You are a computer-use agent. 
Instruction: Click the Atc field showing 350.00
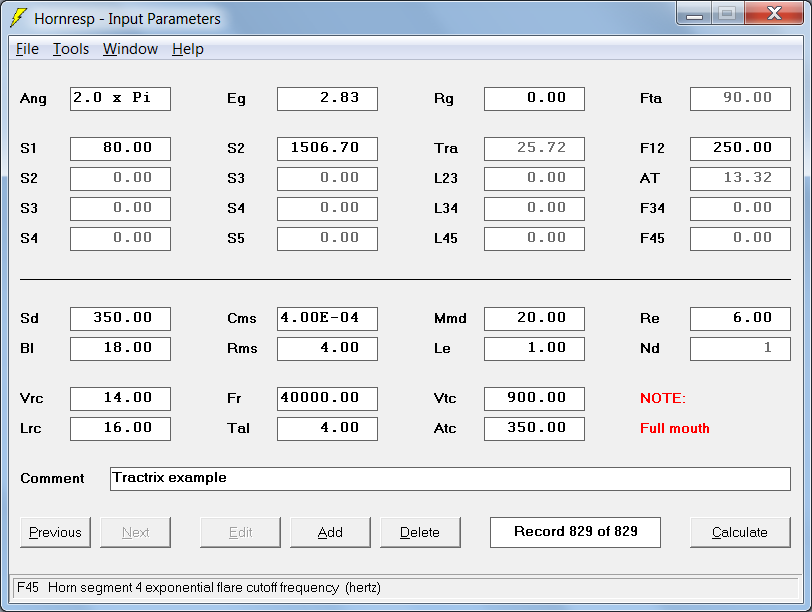(x=534, y=429)
